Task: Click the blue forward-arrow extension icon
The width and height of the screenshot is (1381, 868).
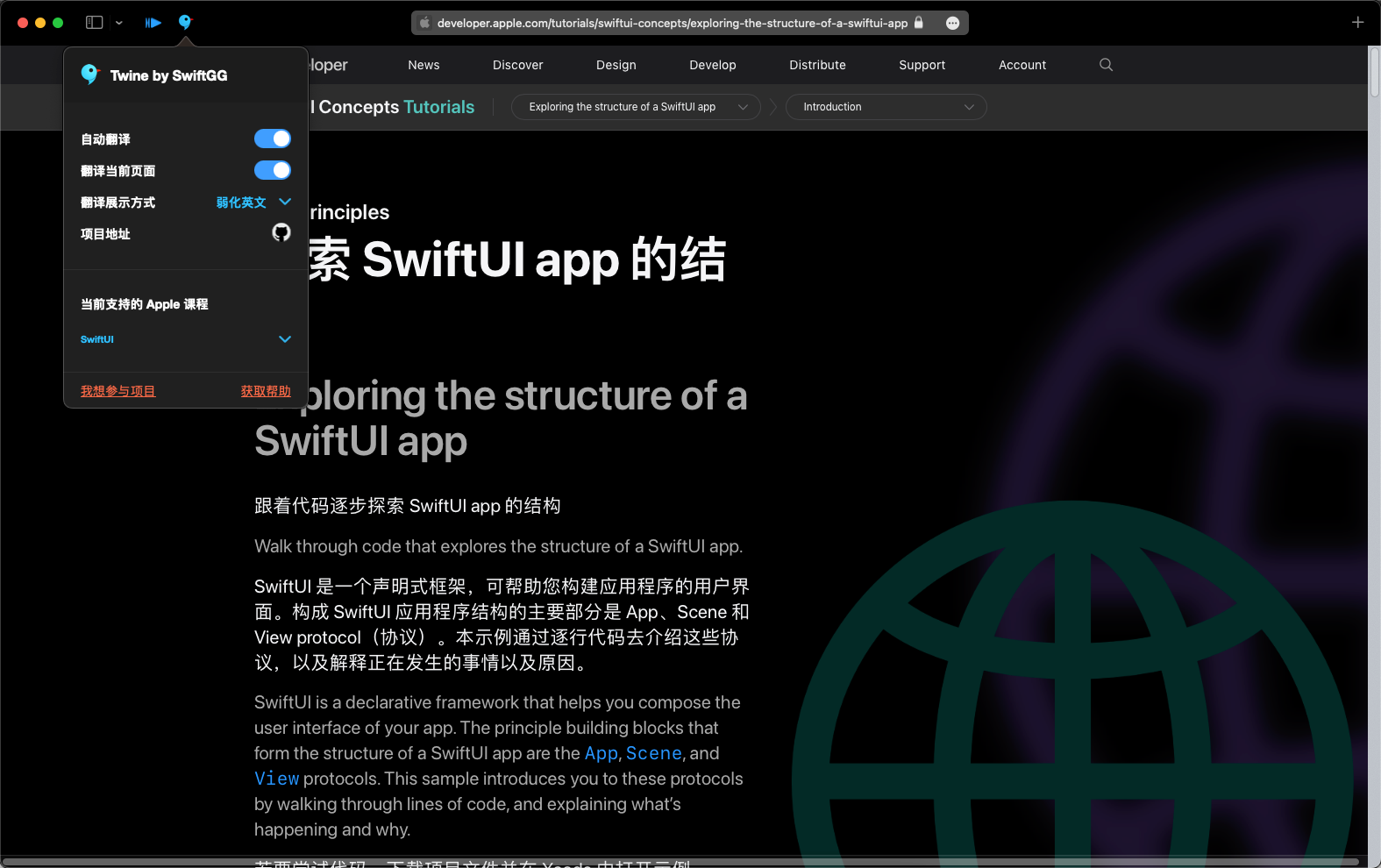Action: (153, 22)
